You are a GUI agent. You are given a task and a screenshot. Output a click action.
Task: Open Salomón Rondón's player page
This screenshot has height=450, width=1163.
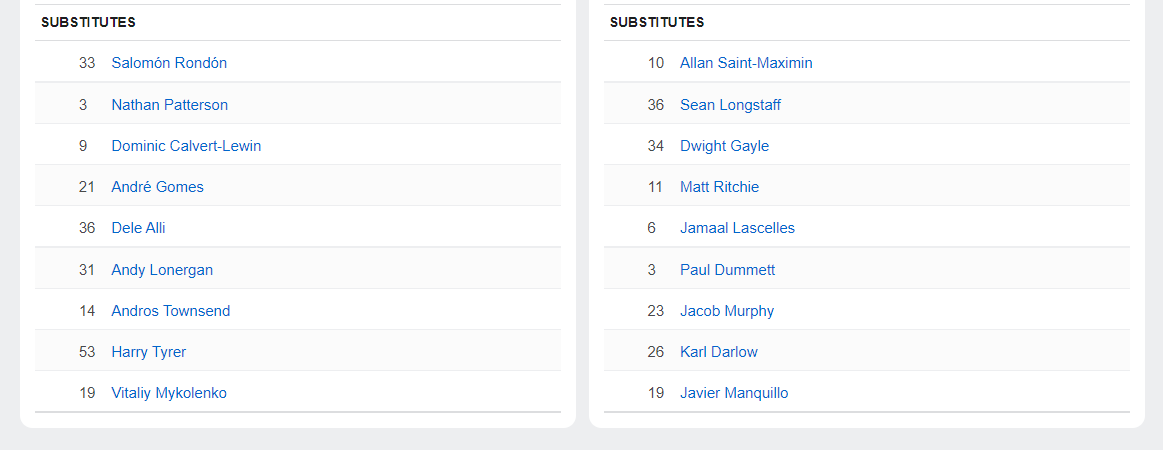coord(169,63)
